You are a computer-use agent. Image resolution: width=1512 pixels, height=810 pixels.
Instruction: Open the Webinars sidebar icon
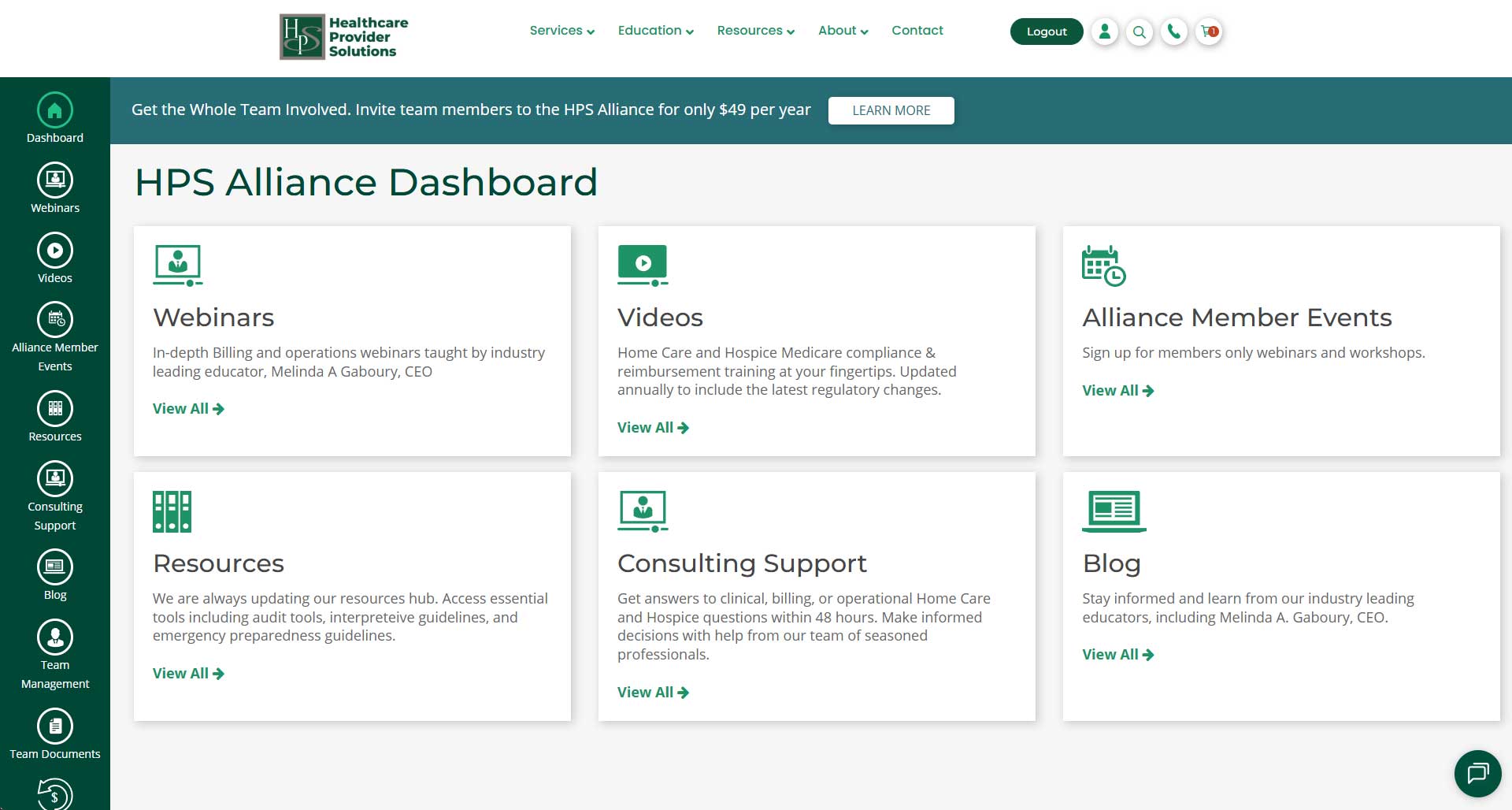[x=54, y=178]
